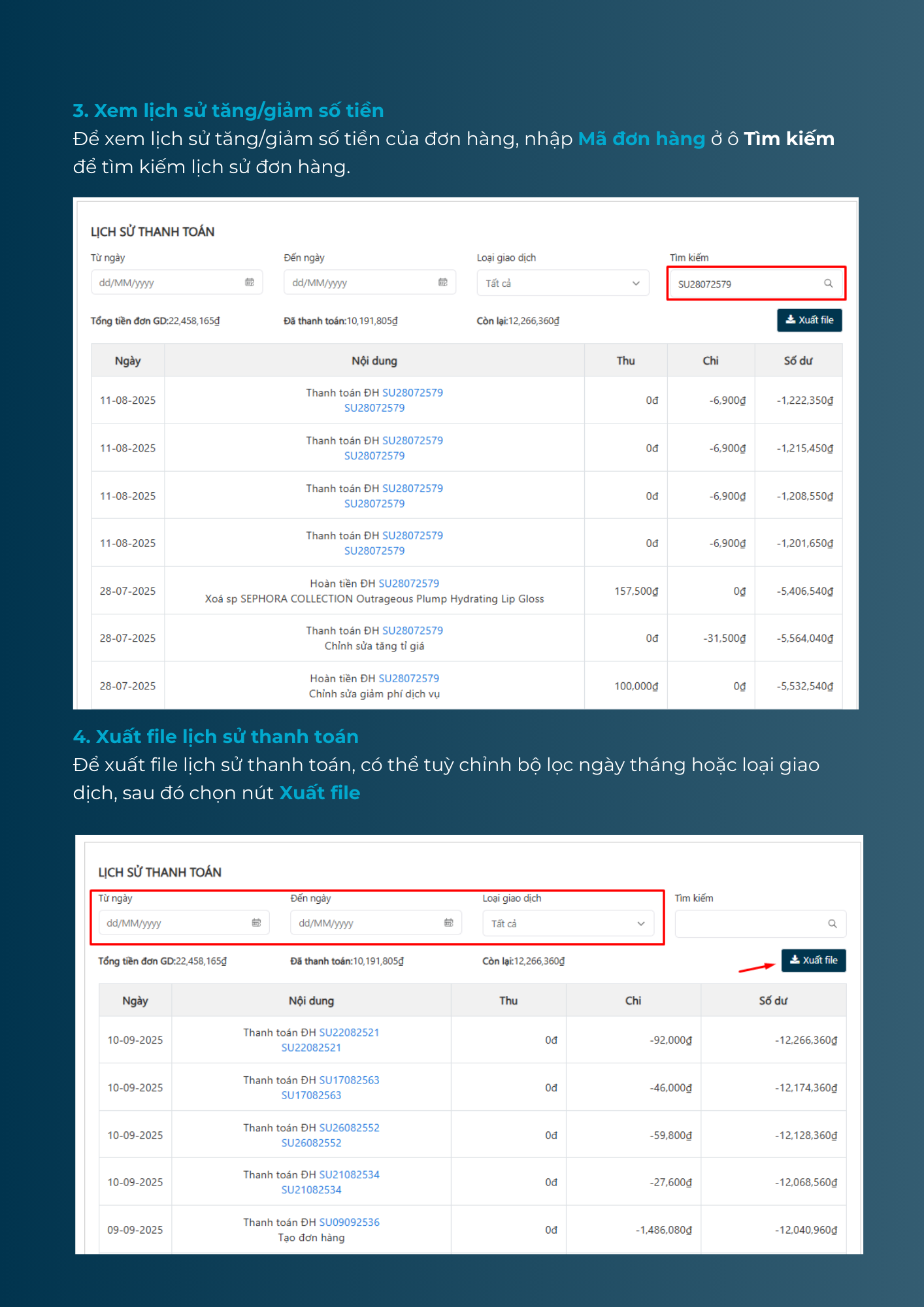Click the magnifier icon in the empty Tìm kiếm box
Viewport: 924px width, 1307px height.
[832, 923]
